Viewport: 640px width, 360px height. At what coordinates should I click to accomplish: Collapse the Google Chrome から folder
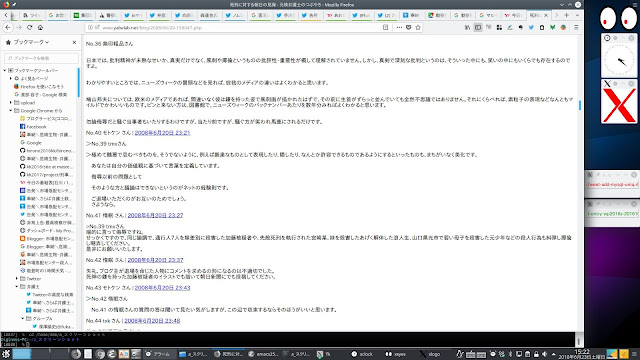click(11, 111)
